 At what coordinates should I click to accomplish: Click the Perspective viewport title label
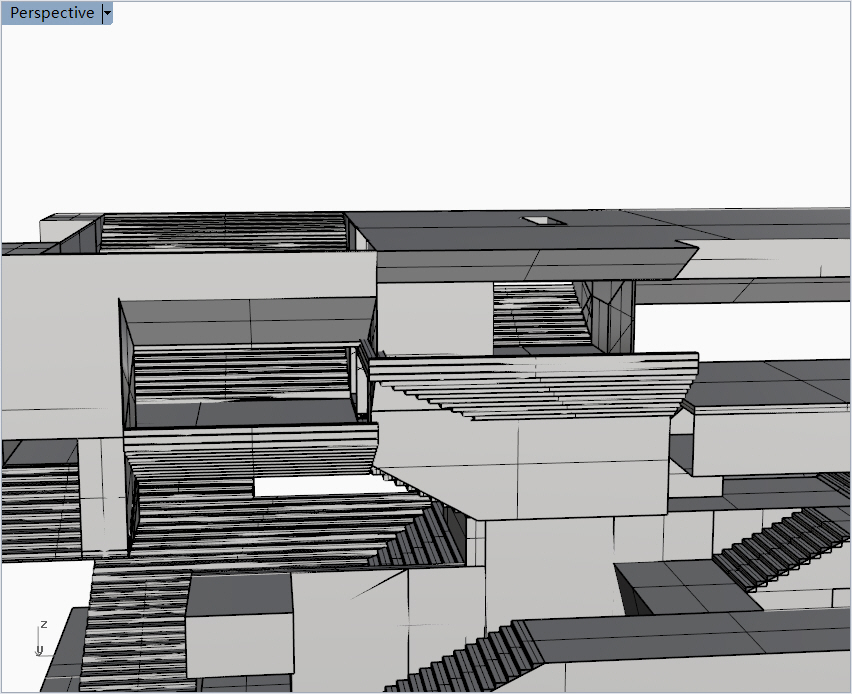(x=52, y=13)
